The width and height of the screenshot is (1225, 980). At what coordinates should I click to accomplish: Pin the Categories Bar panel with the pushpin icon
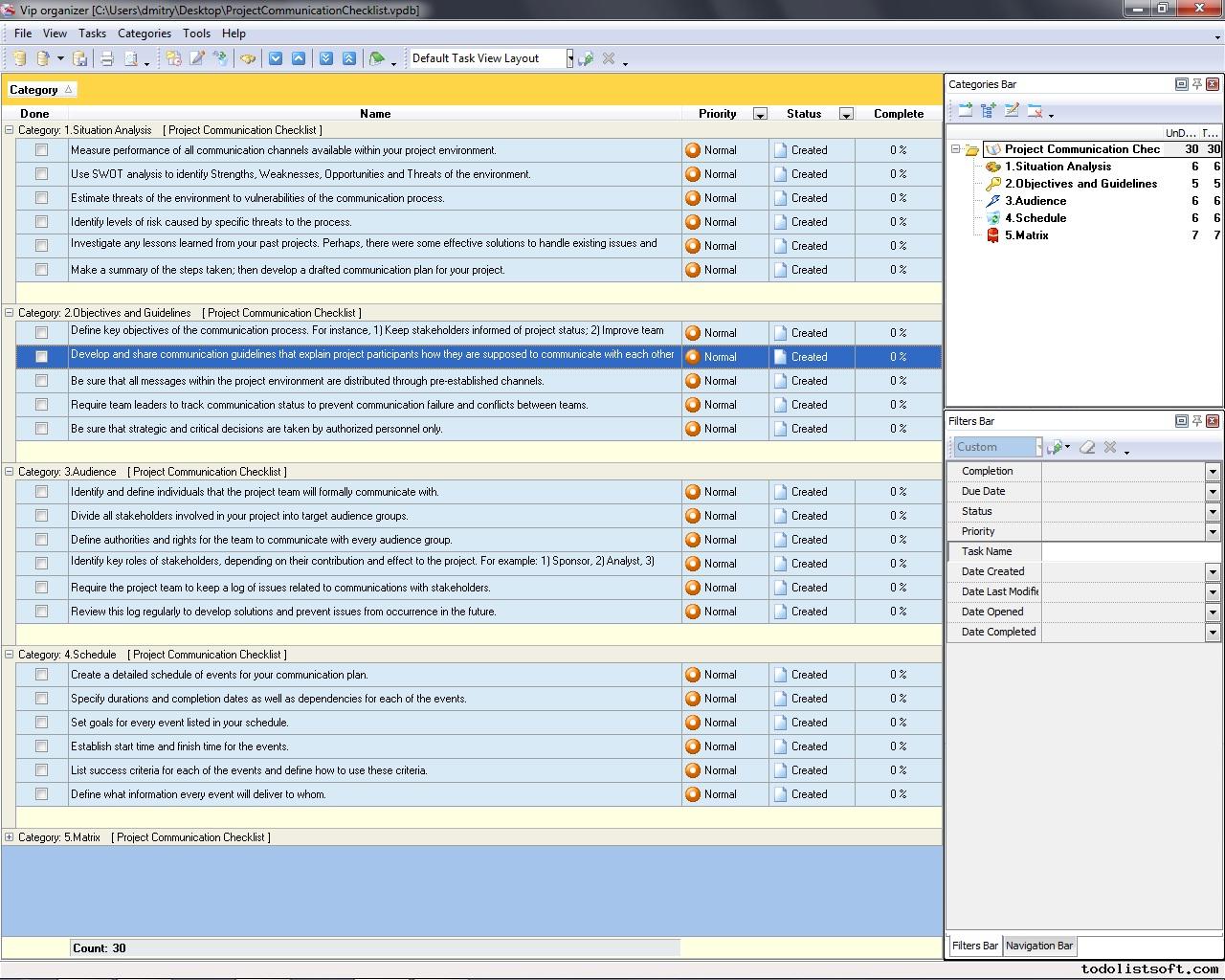tap(1196, 84)
